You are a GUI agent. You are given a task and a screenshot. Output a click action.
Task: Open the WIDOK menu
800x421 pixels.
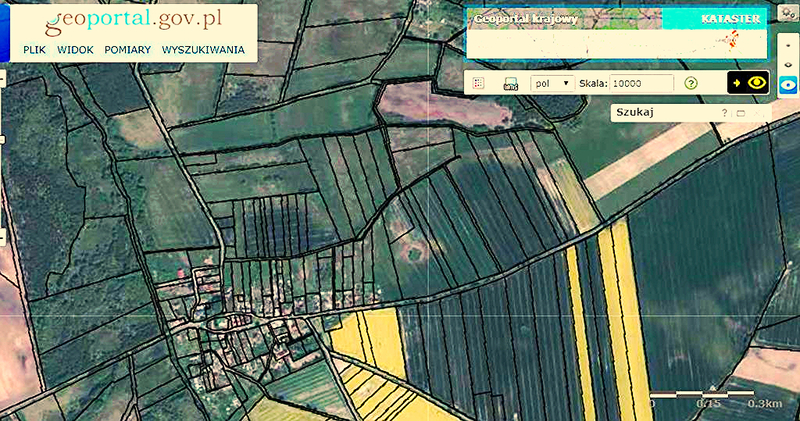tap(76, 49)
